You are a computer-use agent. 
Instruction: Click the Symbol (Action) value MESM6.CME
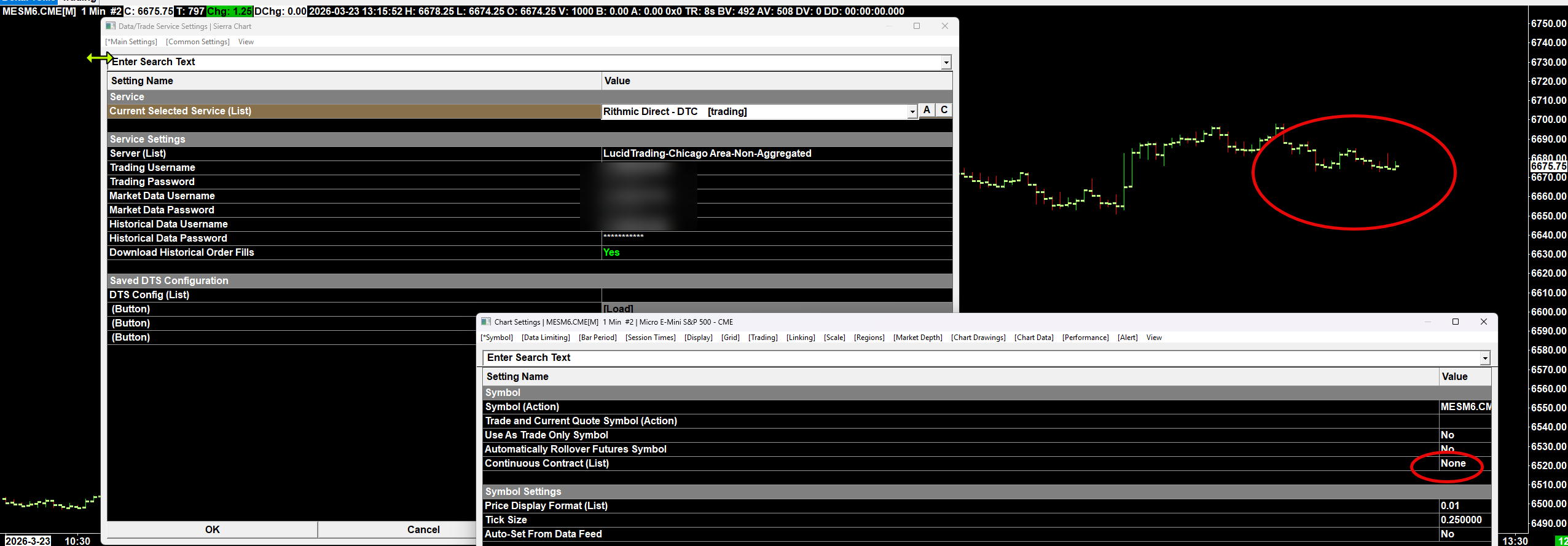tap(1465, 407)
